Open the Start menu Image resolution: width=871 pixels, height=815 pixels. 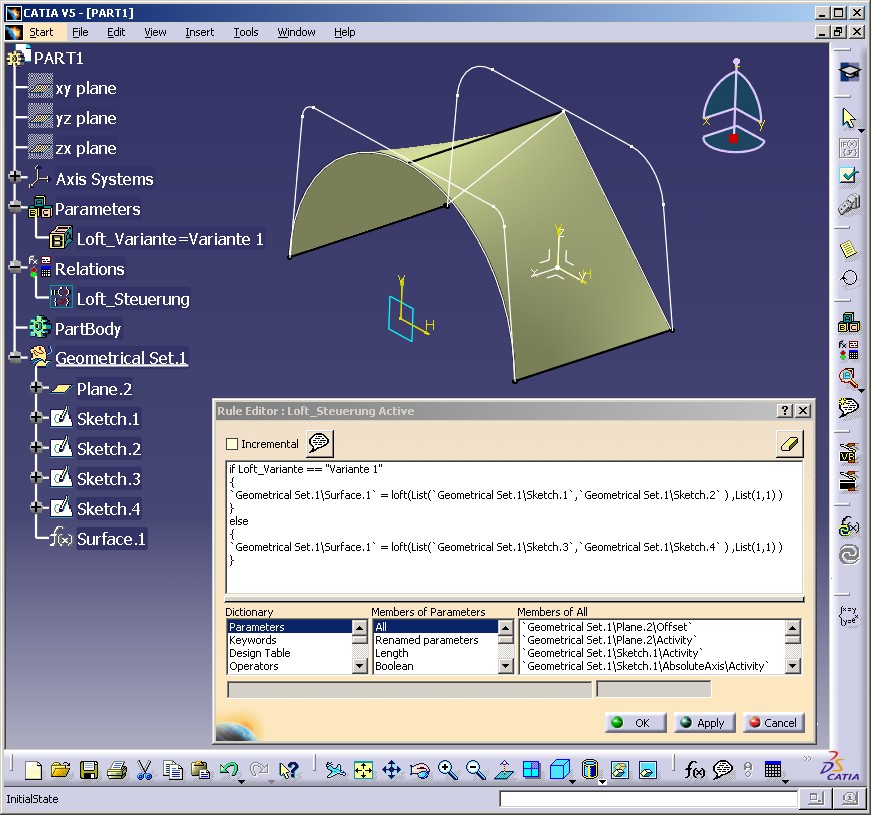point(41,32)
